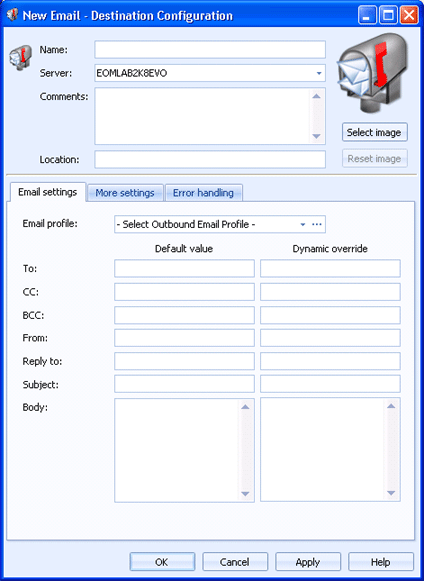
Task: Click the small mailbox icon beside Name
Action: coord(20,58)
